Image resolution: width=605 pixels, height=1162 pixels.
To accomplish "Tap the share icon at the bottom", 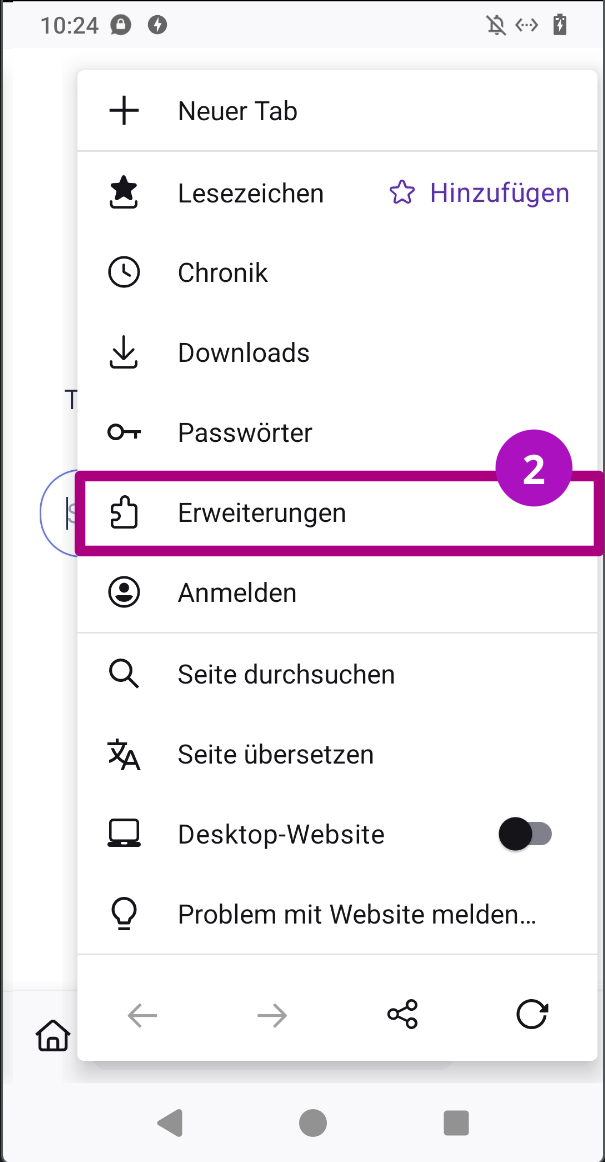I will 402,1014.
